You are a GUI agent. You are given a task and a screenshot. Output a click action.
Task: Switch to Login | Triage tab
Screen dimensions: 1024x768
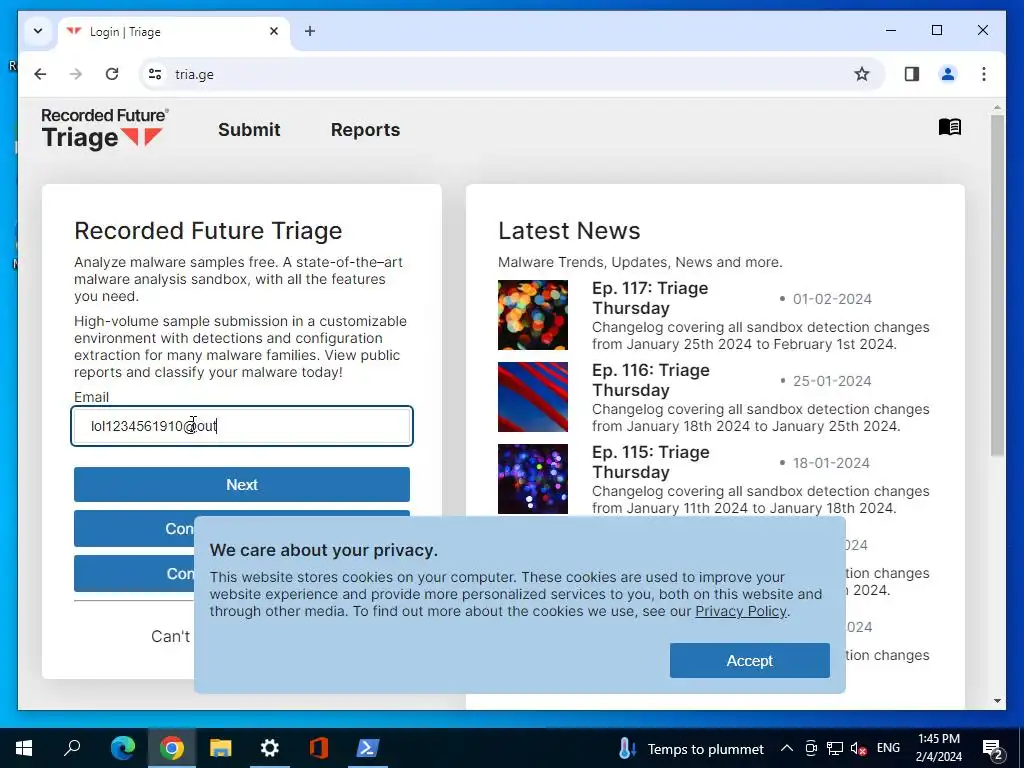(x=174, y=31)
